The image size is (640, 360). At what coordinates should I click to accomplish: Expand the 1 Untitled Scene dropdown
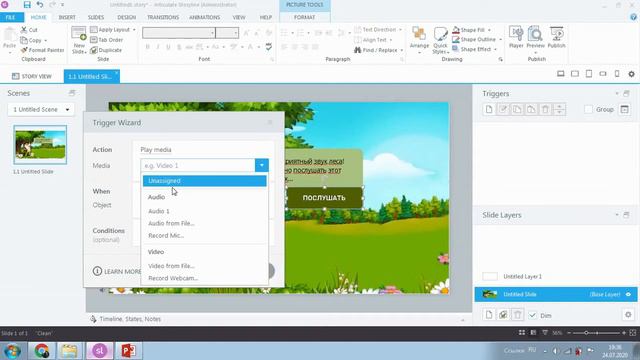coord(41,109)
